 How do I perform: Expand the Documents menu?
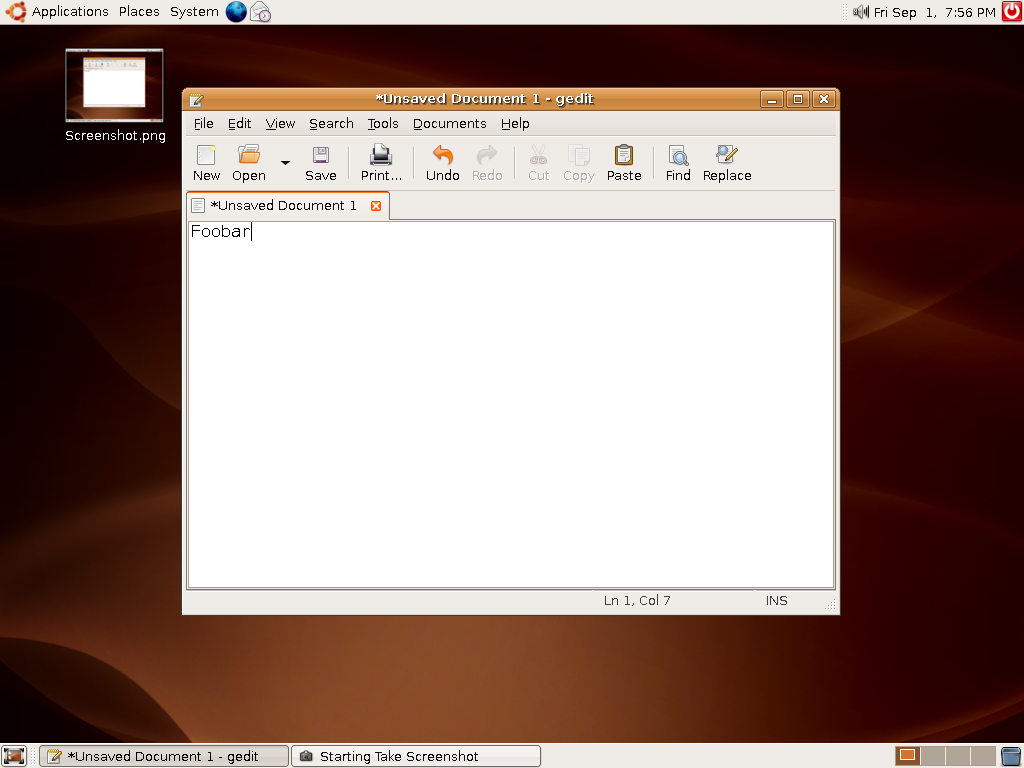pos(449,124)
